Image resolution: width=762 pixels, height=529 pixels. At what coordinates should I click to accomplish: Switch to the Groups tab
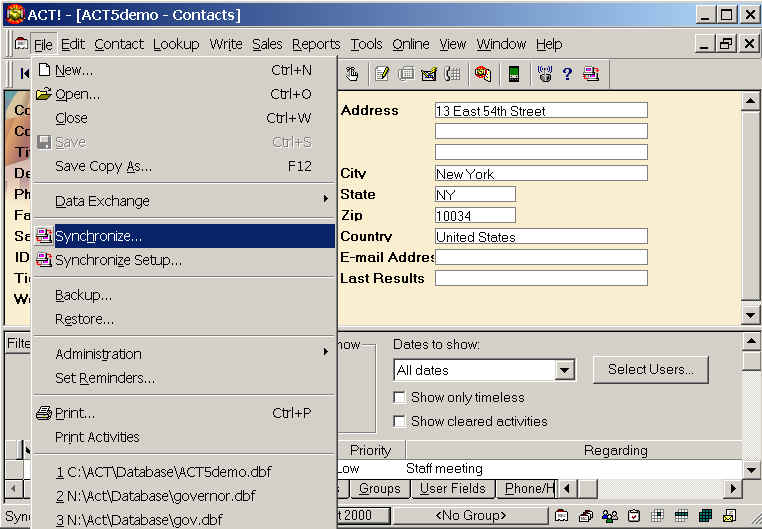pyautogui.click(x=380, y=489)
